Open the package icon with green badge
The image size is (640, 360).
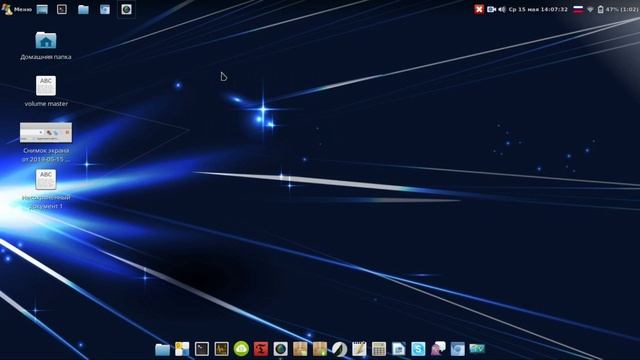pos(320,349)
